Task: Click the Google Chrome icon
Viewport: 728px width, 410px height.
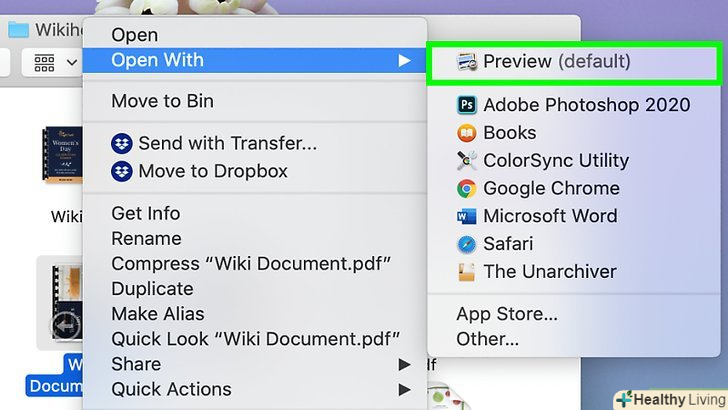Action: click(467, 189)
